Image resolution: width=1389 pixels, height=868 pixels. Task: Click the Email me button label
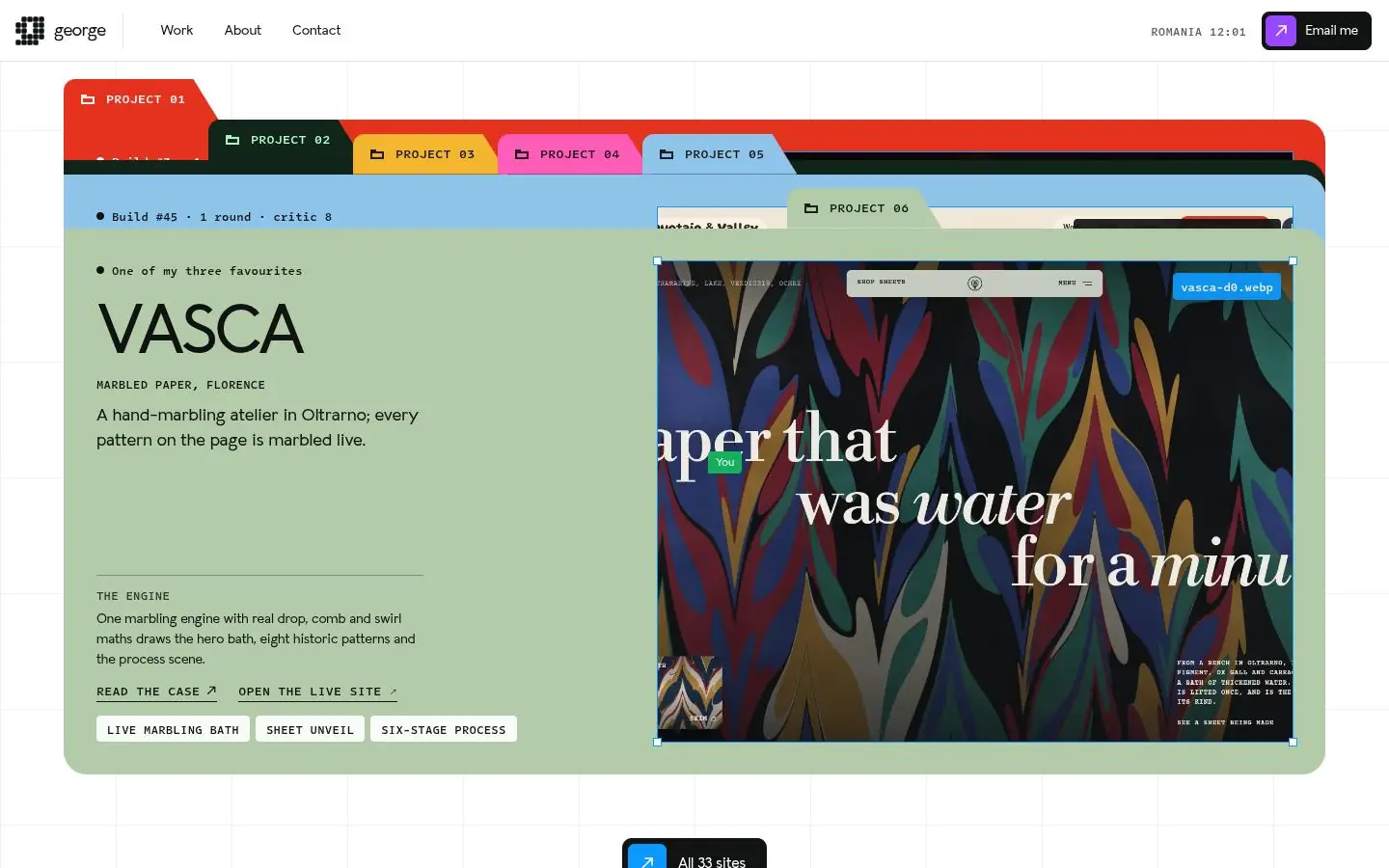tap(1331, 31)
